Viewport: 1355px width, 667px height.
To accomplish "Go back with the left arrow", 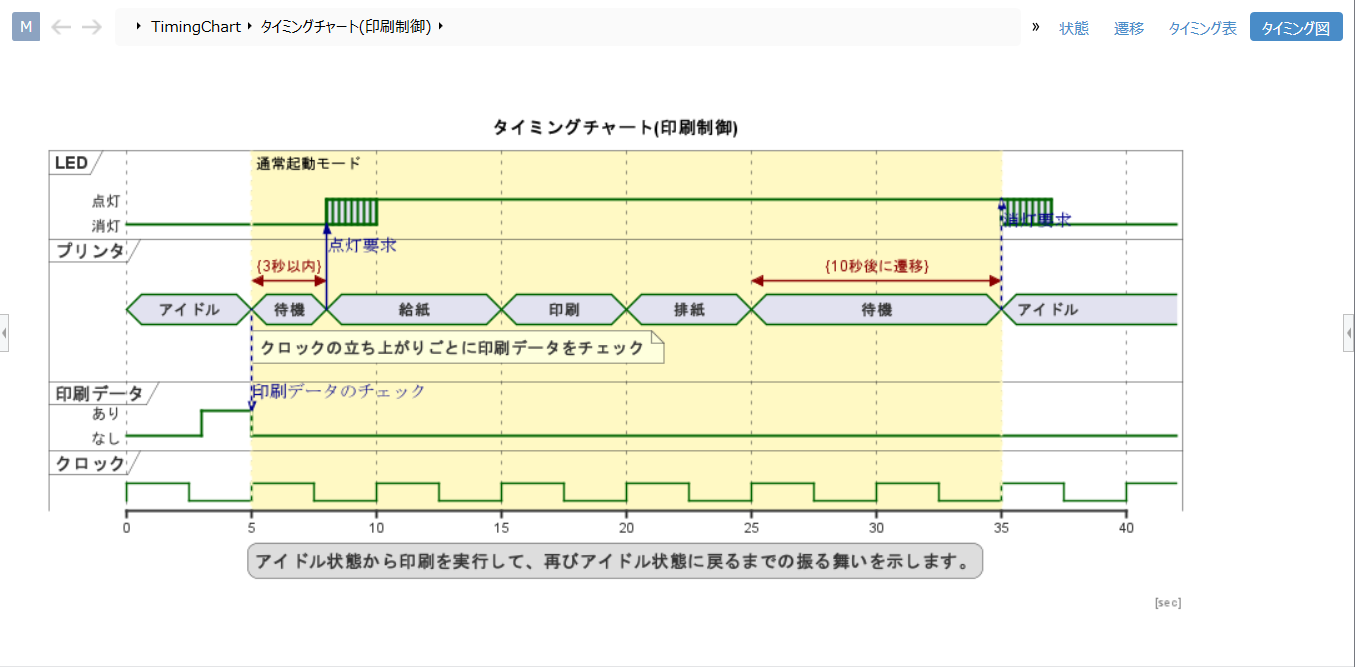I will point(61,27).
